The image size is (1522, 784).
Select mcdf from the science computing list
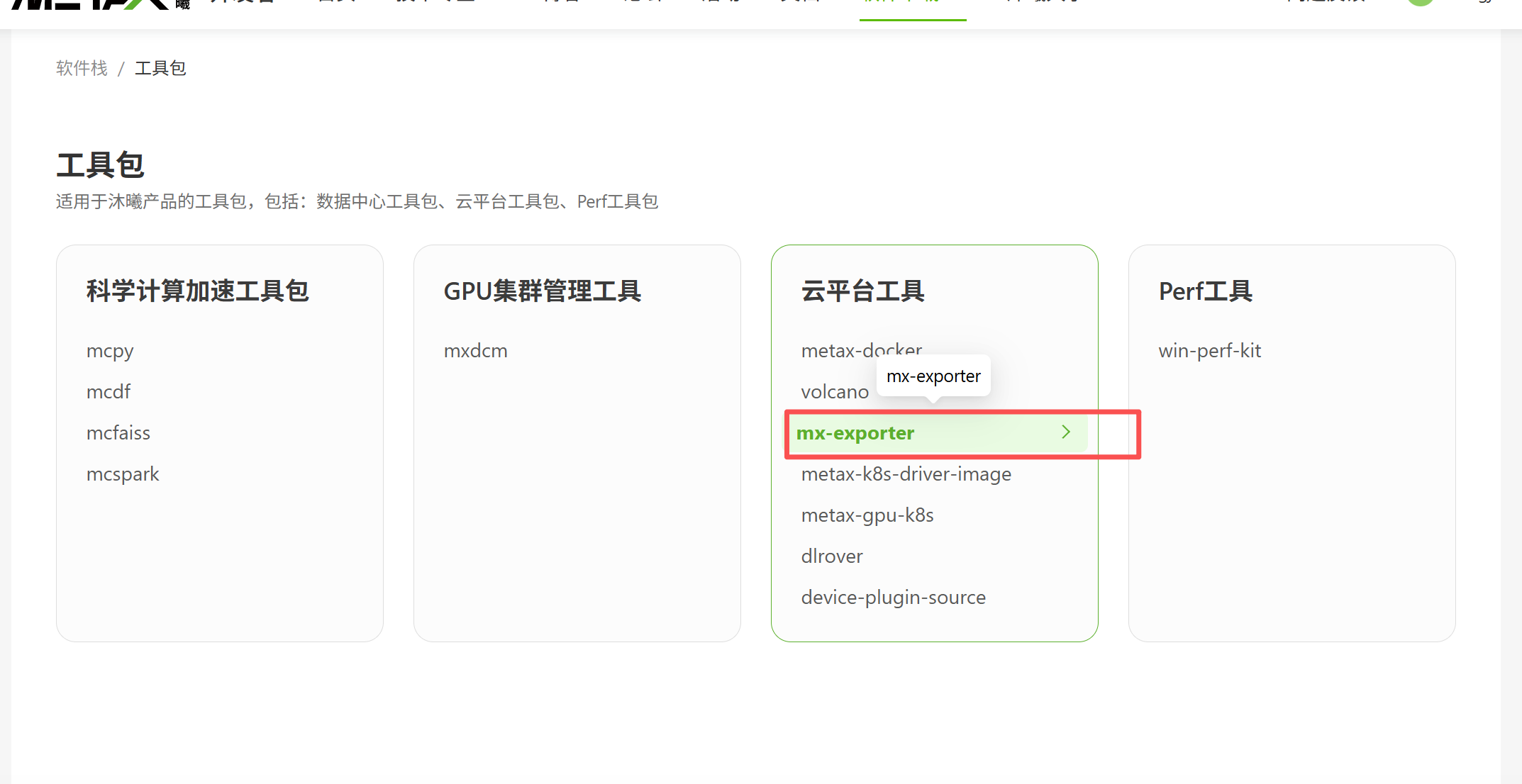[109, 392]
